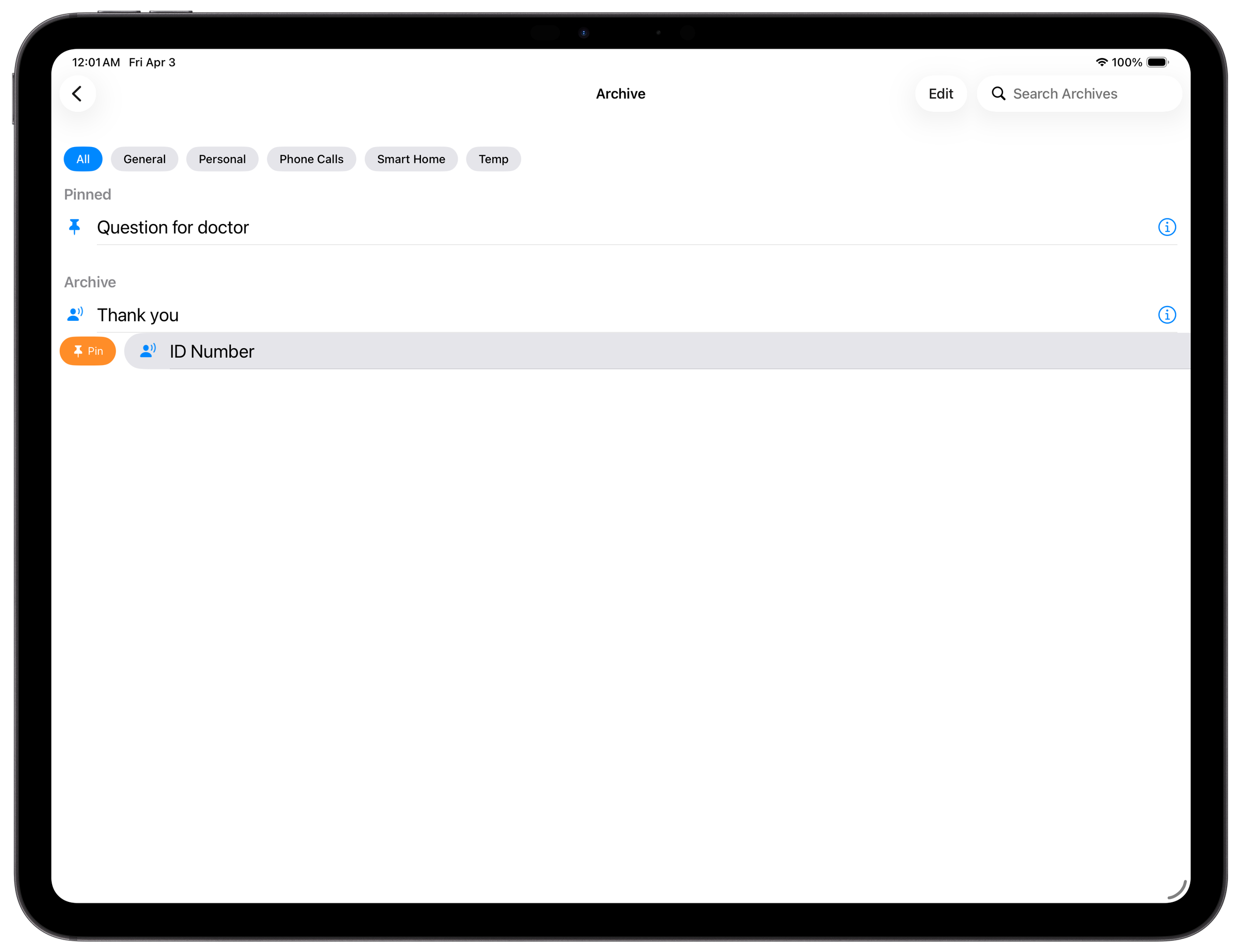
Task: Open the Question for doctor entry
Action: pos(173,227)
